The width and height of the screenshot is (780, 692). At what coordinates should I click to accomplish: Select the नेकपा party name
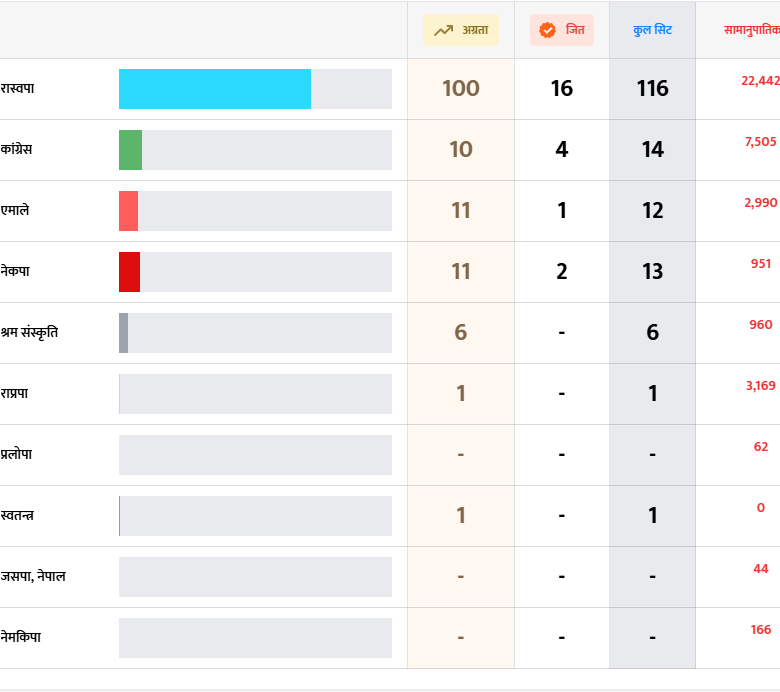15,272
